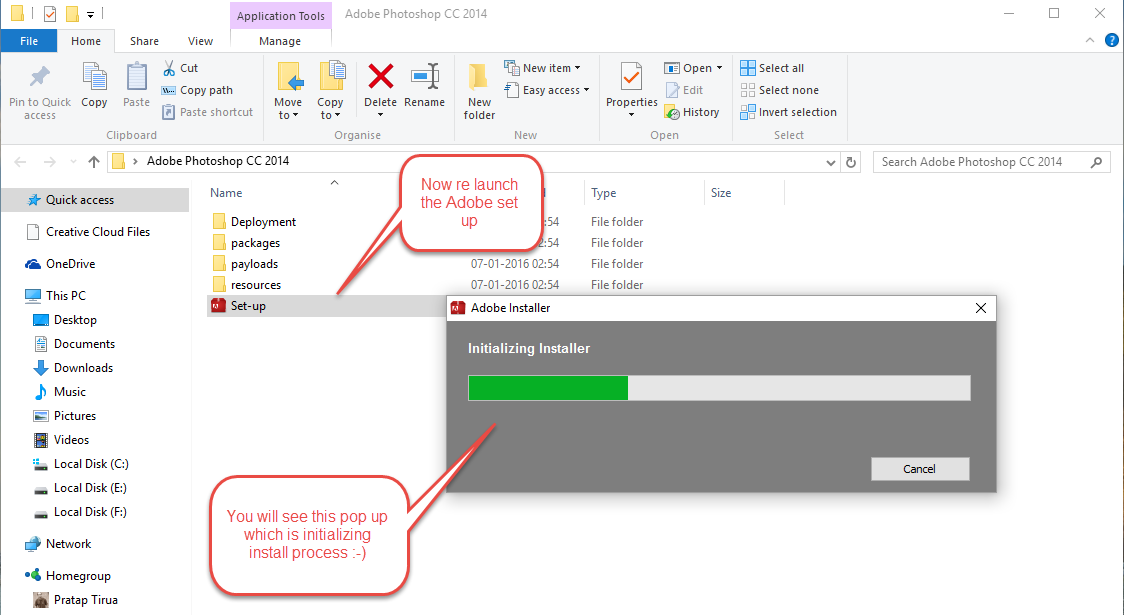Open the Easy access dropdown

click(x=547, y=90)
